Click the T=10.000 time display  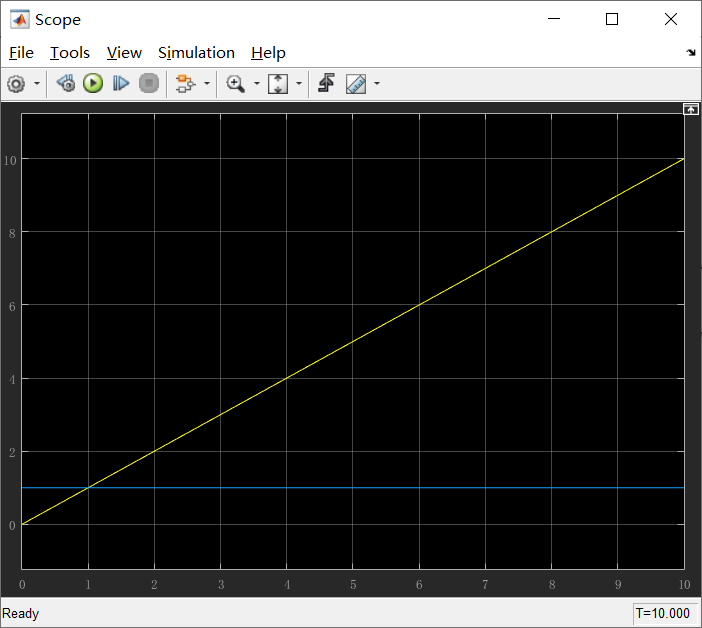coord(663,613)
